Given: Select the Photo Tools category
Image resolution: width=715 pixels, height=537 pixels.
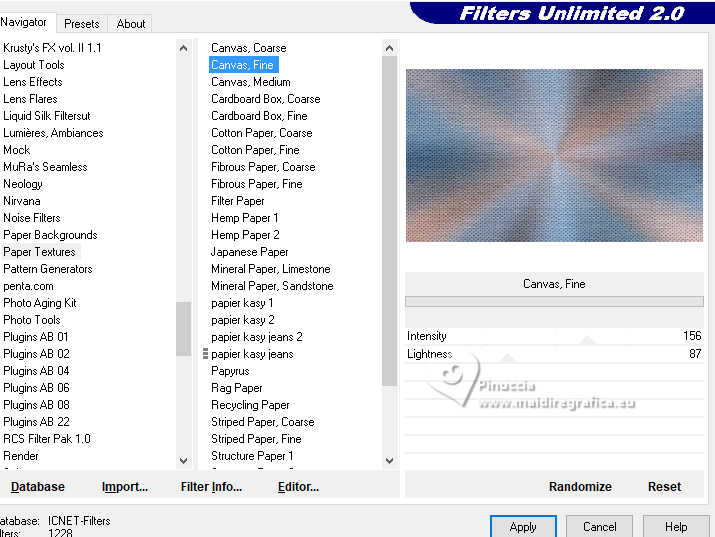Looking at the screenshot, I should (32, 320).
